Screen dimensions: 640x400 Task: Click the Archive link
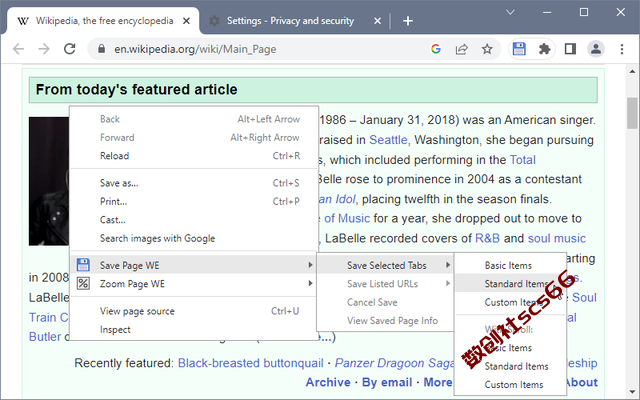pyautogui.click(x=328, y=382)
